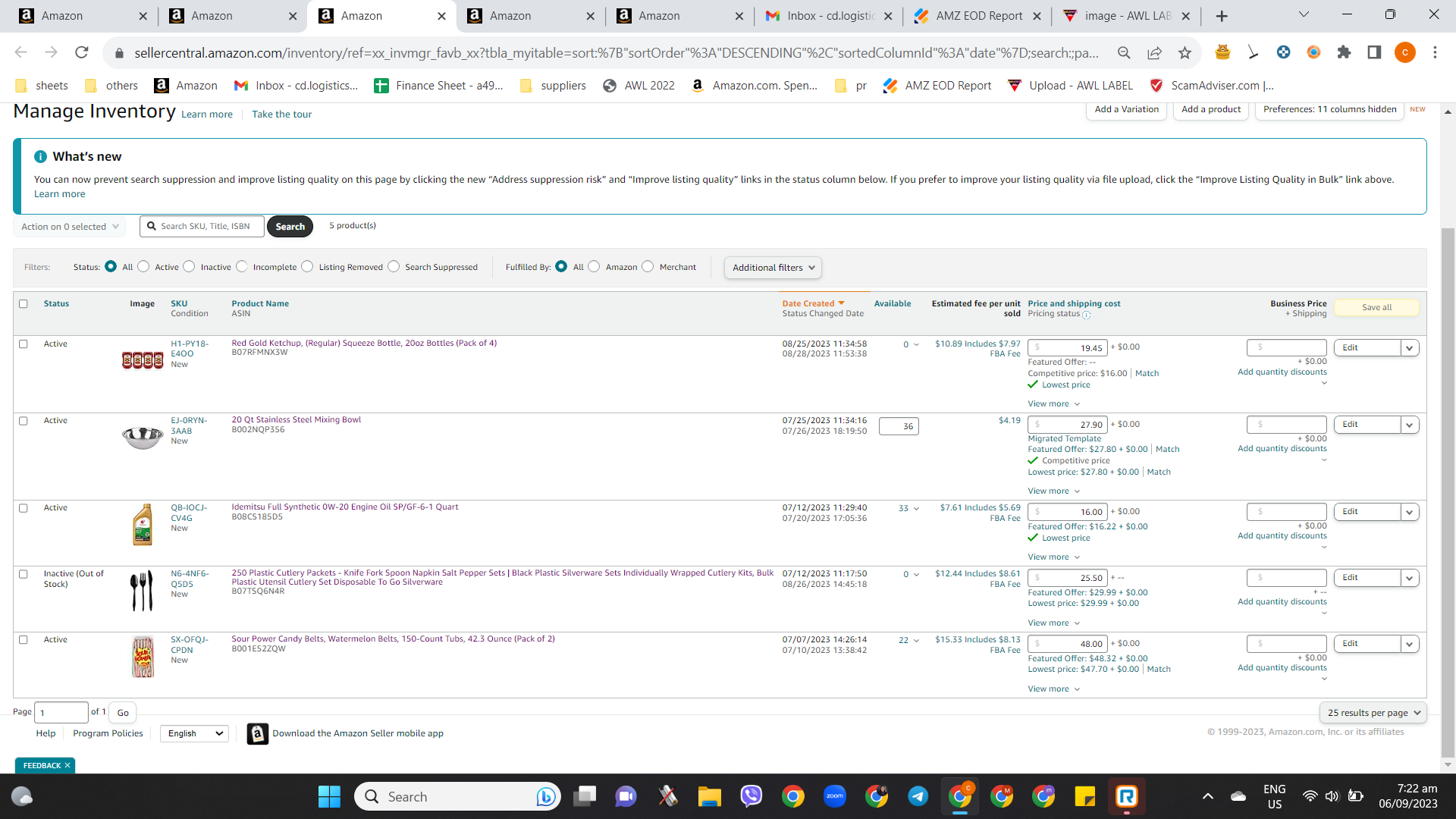Switch to the 'image - AWL LABEL' tab
The height and width of the screenshot is (819, 1456).
[x=1126, y=16]
